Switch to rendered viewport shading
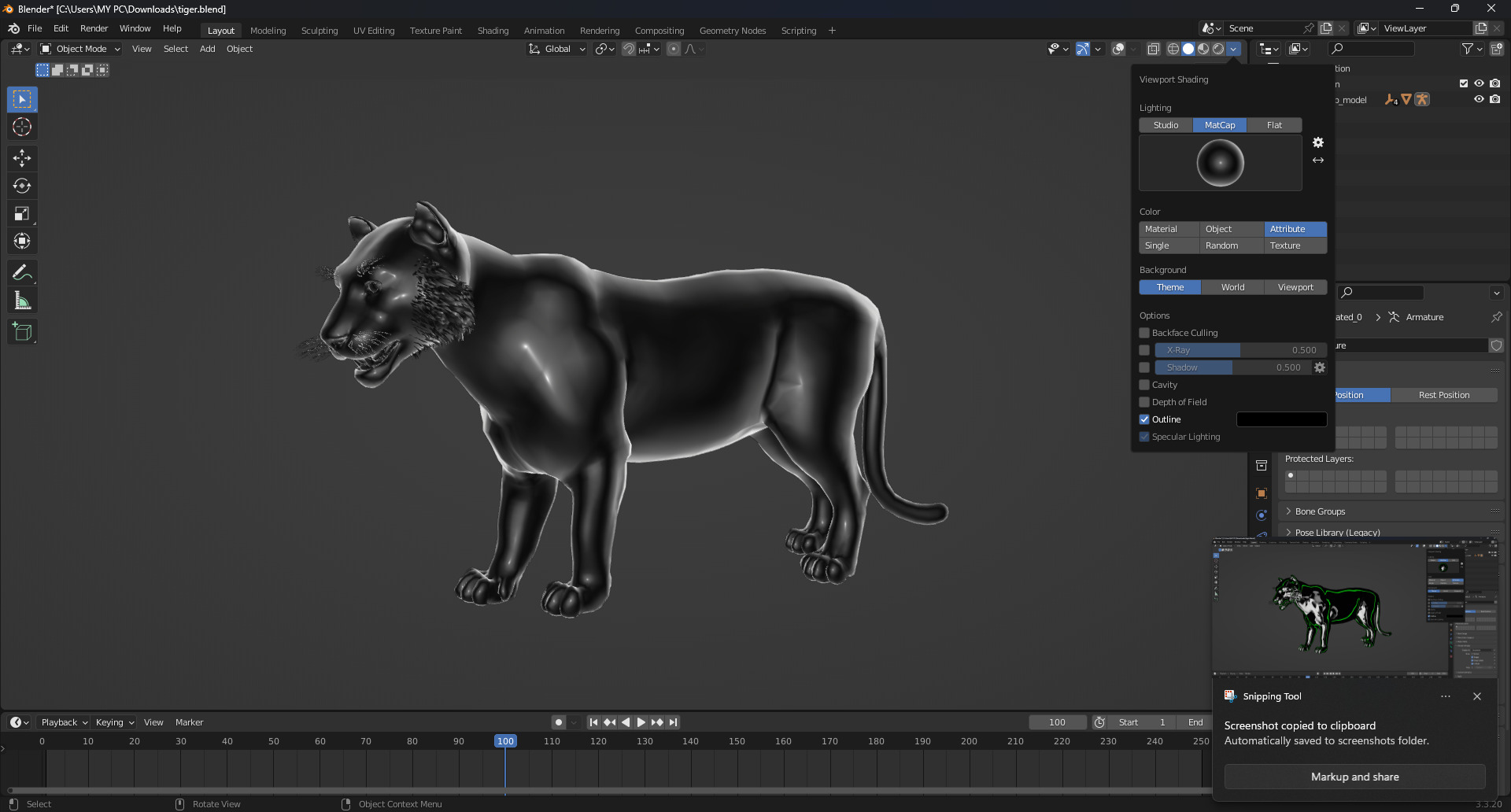Image resolution: width=1511 pixels, height=812 pixels. tap(1218, 49)
